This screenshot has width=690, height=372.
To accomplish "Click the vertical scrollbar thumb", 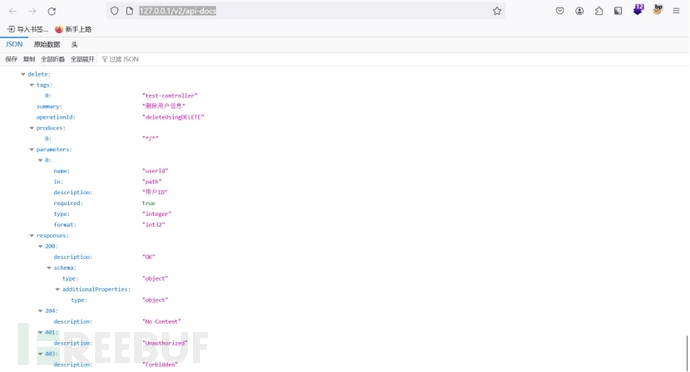I will 687,353.
